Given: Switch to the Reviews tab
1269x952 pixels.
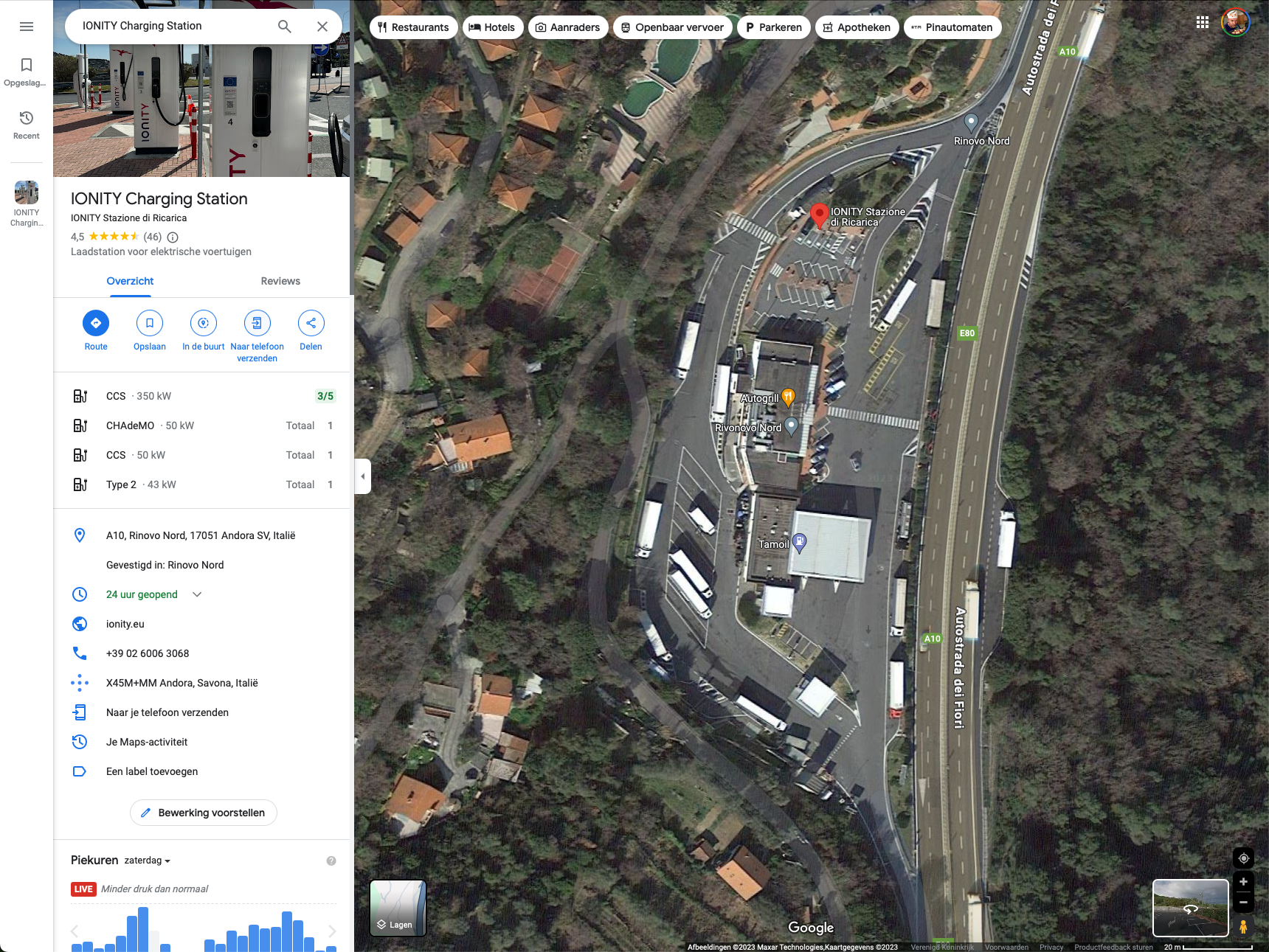Looking at the screenshot, I should (x=280, y=281).
